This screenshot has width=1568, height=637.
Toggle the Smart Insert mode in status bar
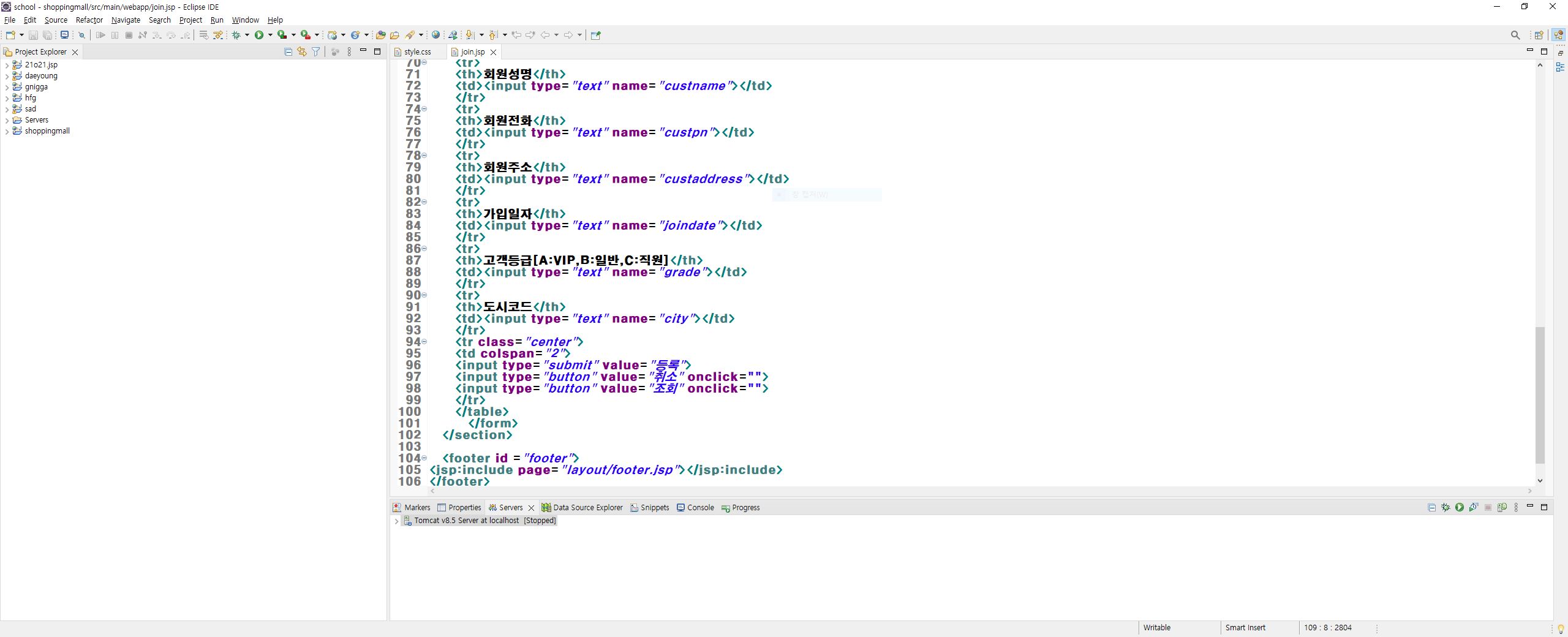click(x=1245, y=627)
